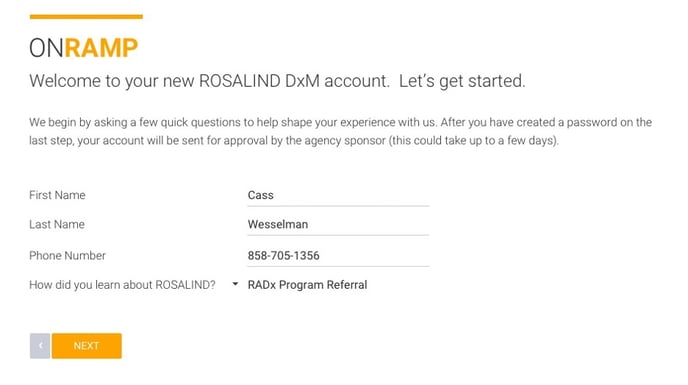Image resolution: width=688 pixels, height=385 pixels.
Task: Click the Last Name field containing Wesselman
Action: pos(338,225)
